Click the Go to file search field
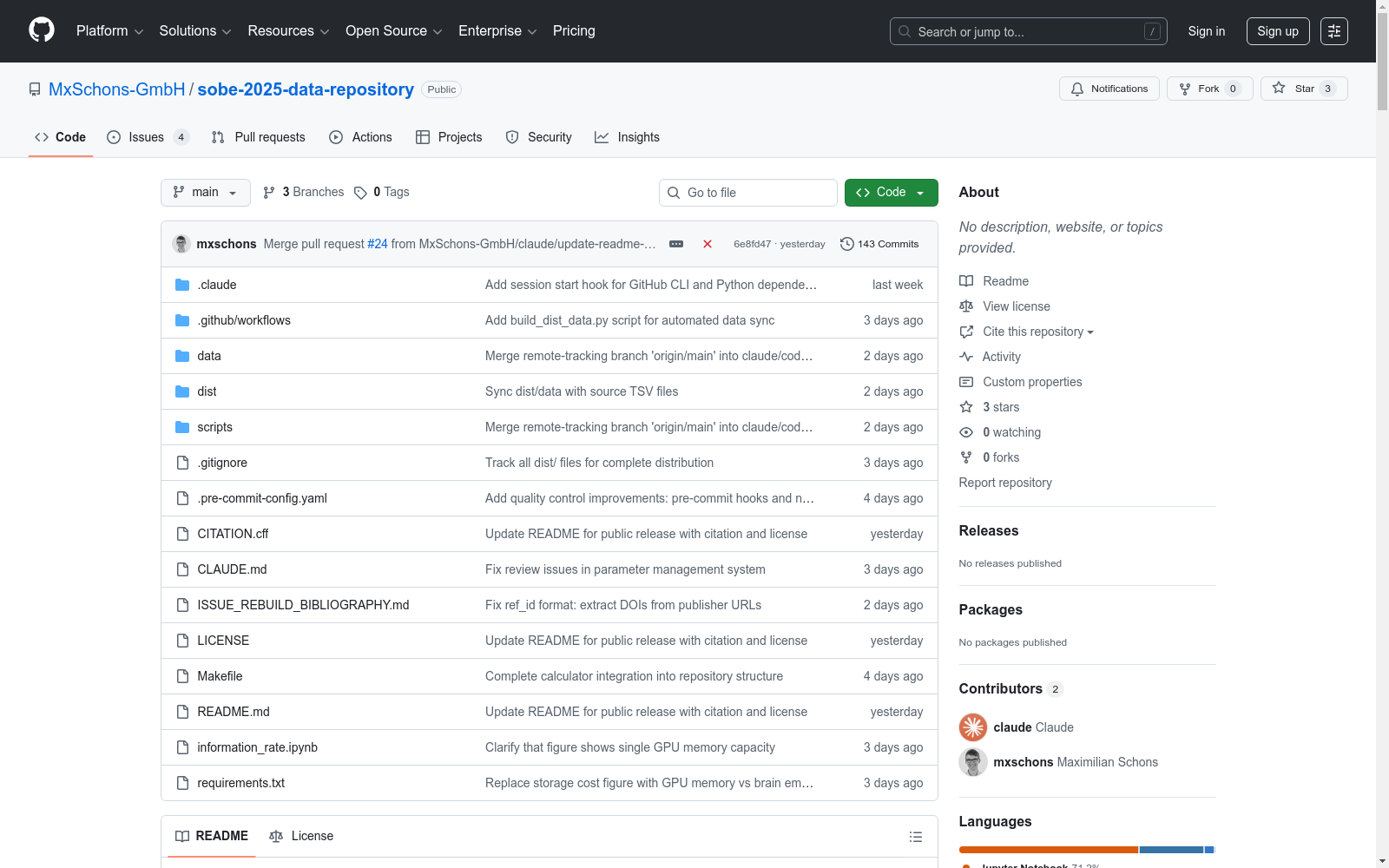The image size is (1389, 868). (748, 193)
